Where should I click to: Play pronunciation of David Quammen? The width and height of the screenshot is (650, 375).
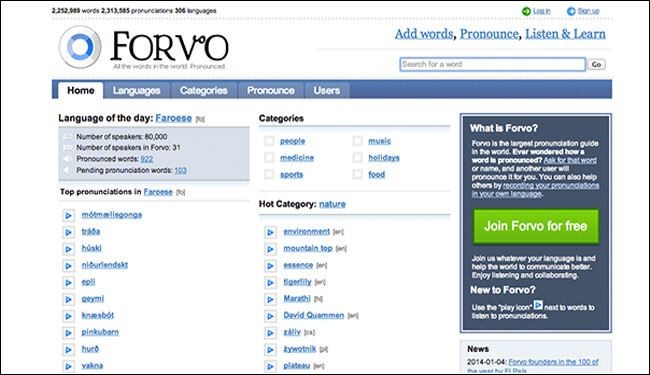click(270, 316)
